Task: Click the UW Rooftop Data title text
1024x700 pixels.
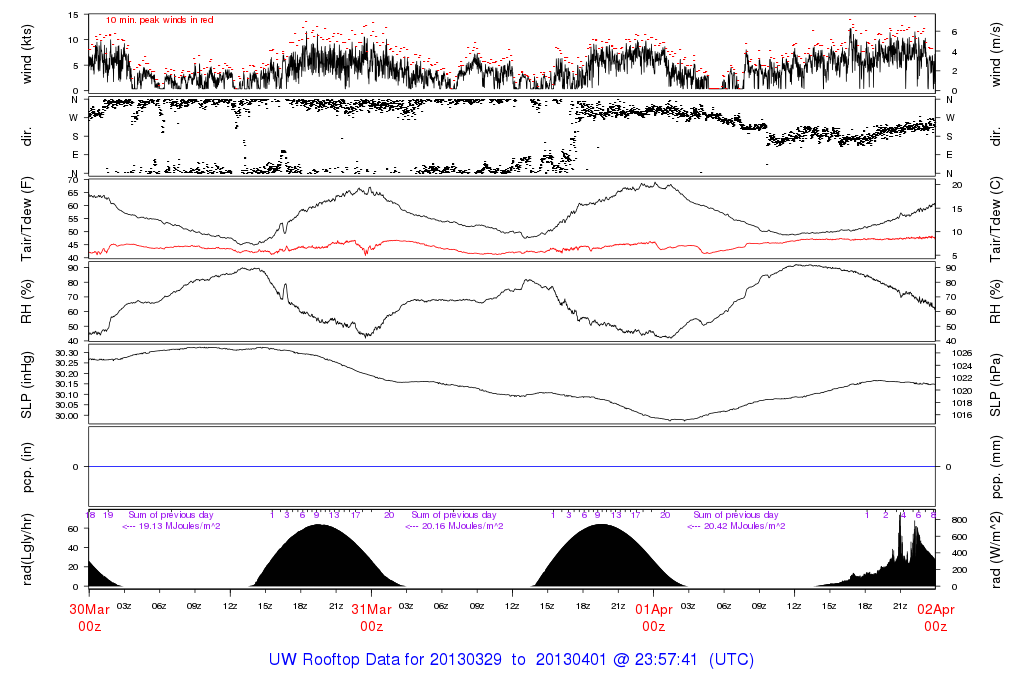Action: 511,660
